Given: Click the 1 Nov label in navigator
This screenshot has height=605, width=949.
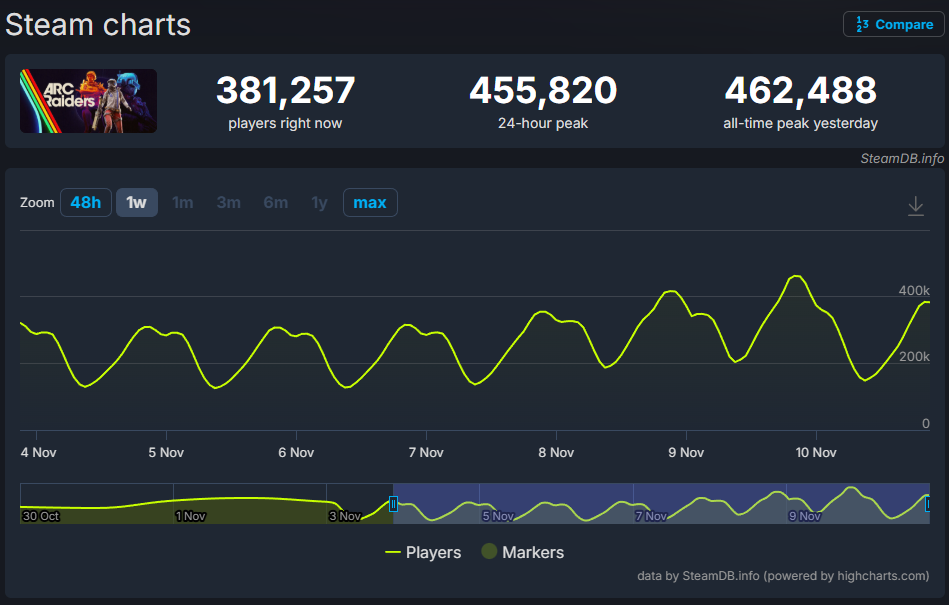Looking at the screenshot, I should point(190,516).
